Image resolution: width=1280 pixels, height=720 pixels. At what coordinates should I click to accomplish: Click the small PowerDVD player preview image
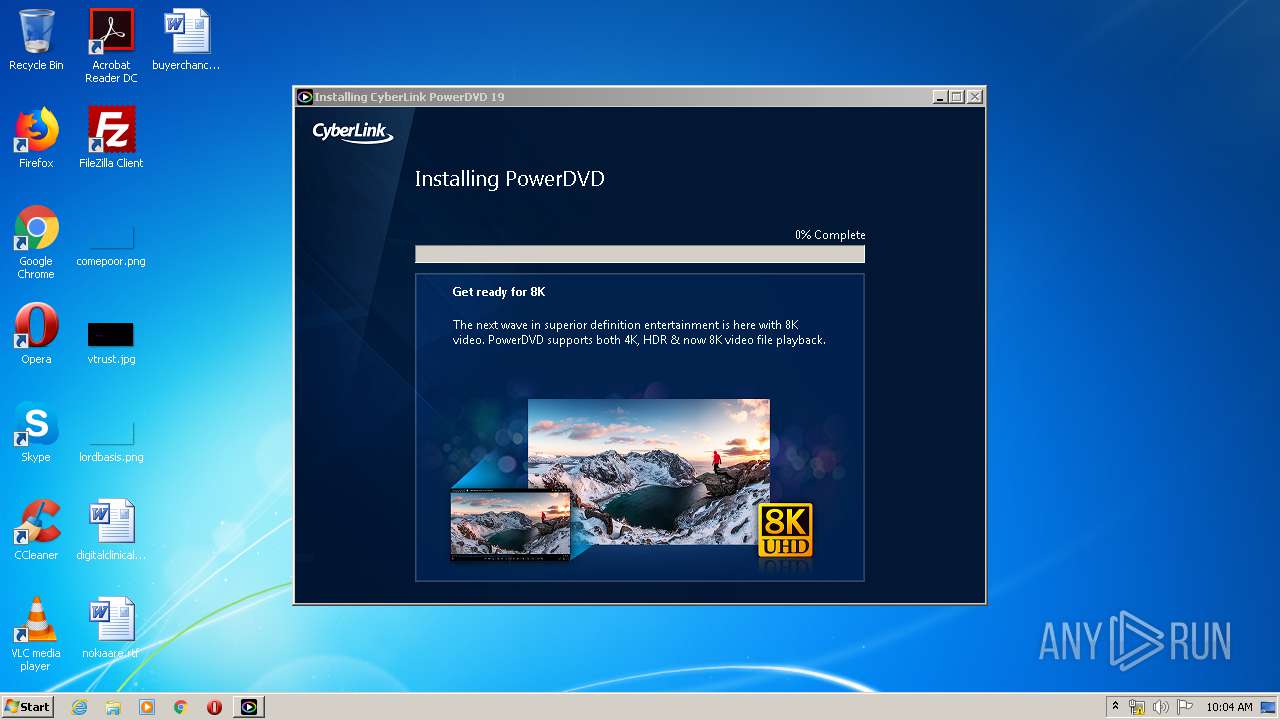click(510, 524)
